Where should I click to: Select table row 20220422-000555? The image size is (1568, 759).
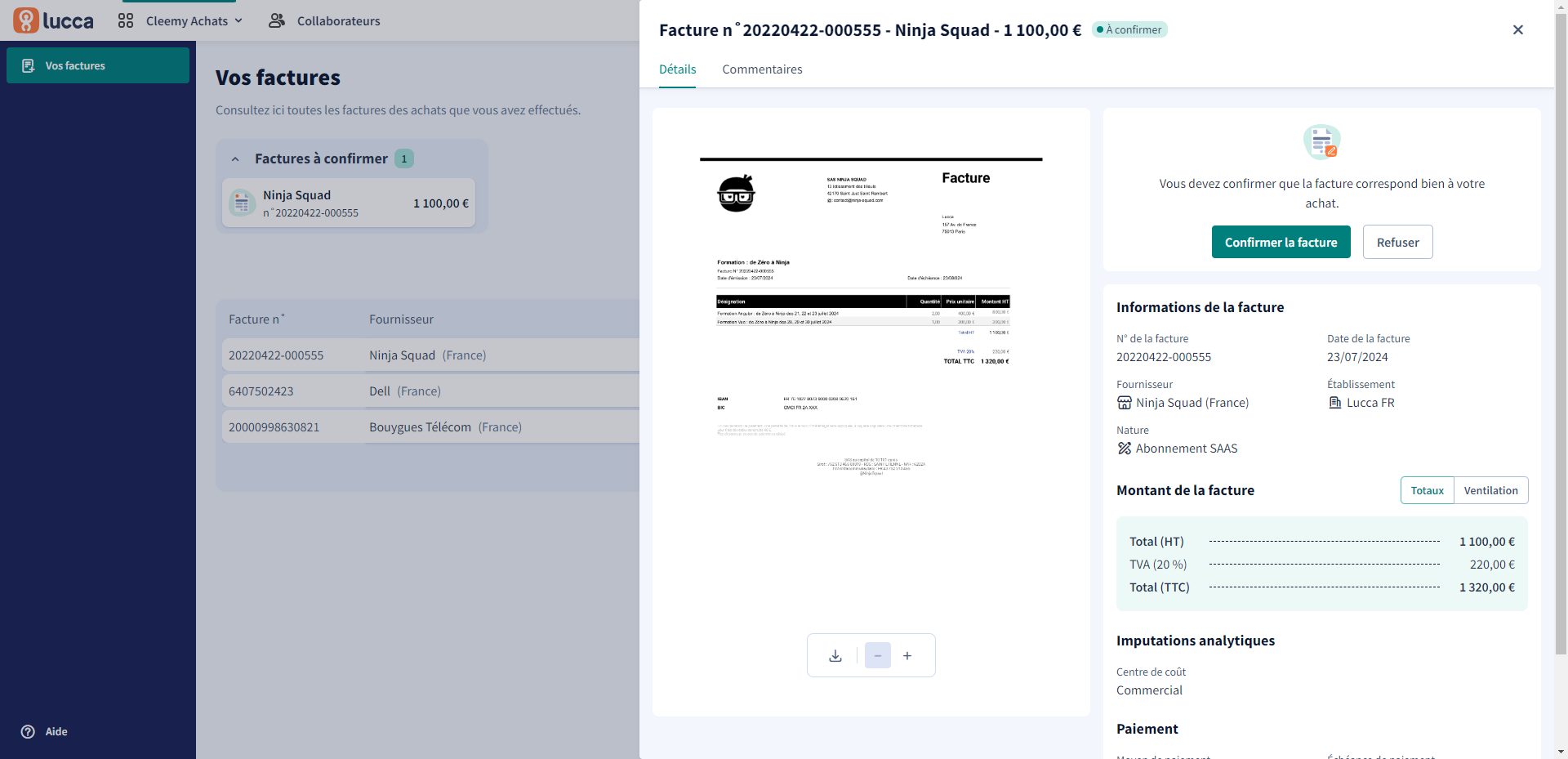(x=430, y=355)
